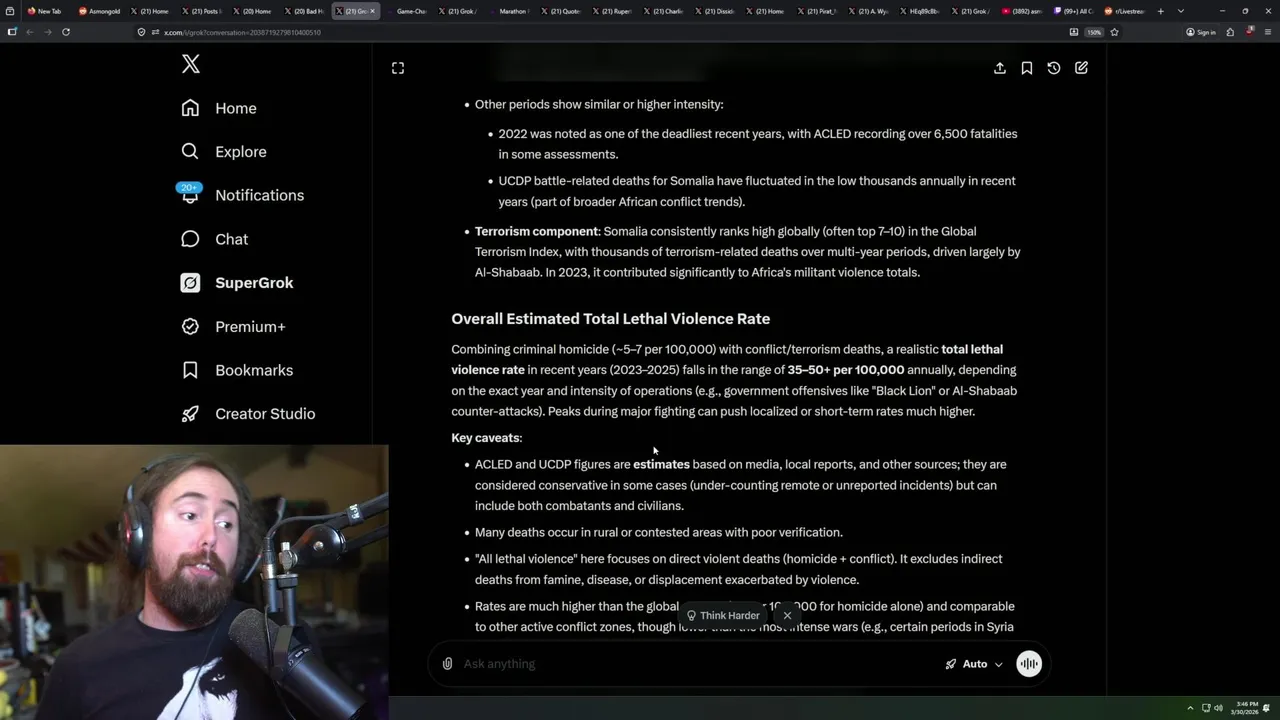Viewport: 1280px width, 720px height.
Task: Click the attach file paperclip icon
Action: coord(447,664)
